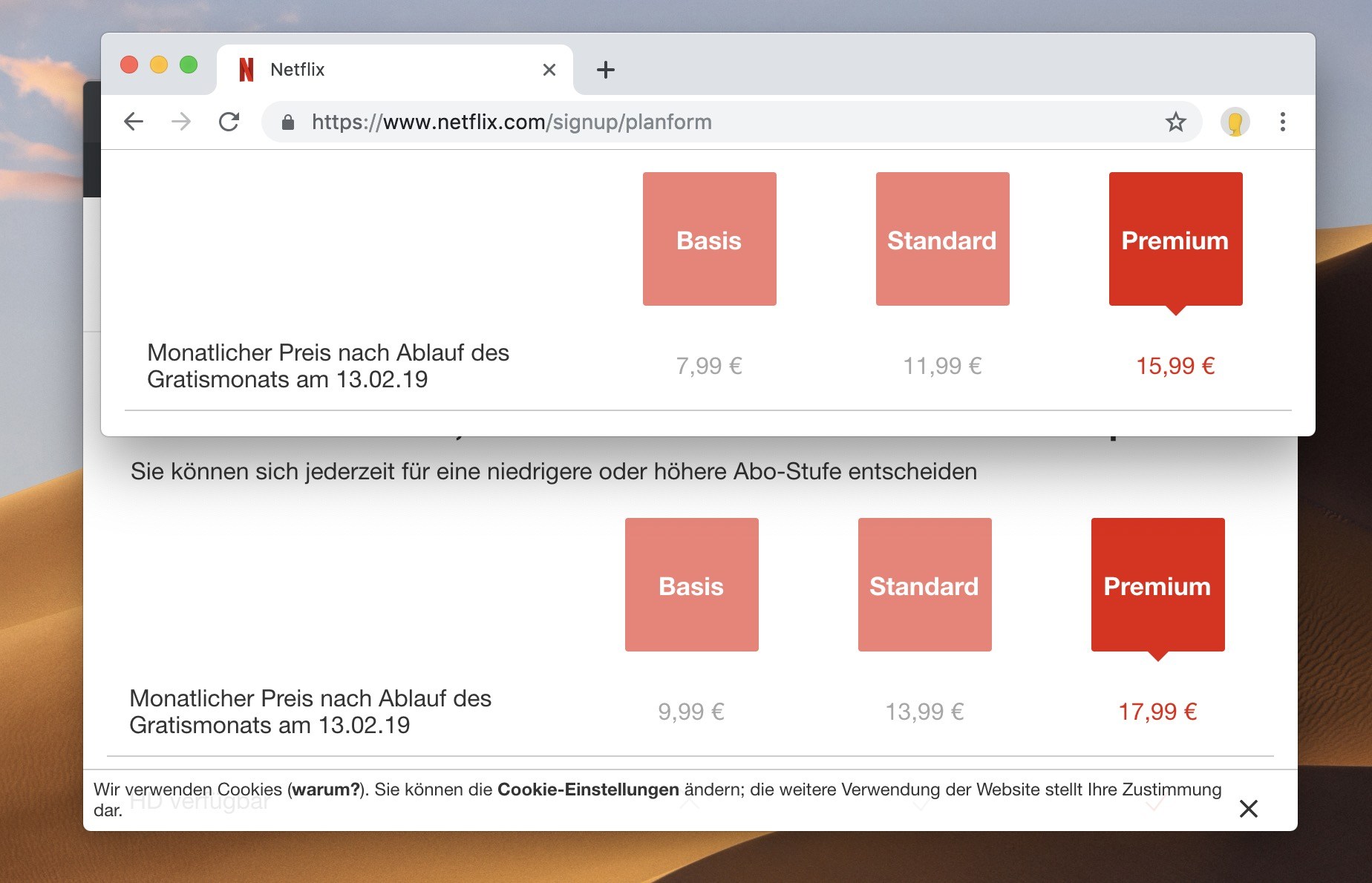Click the Abo-Stufe hint text in the back window
The image size is (1372, 883).
pos(554,472)
